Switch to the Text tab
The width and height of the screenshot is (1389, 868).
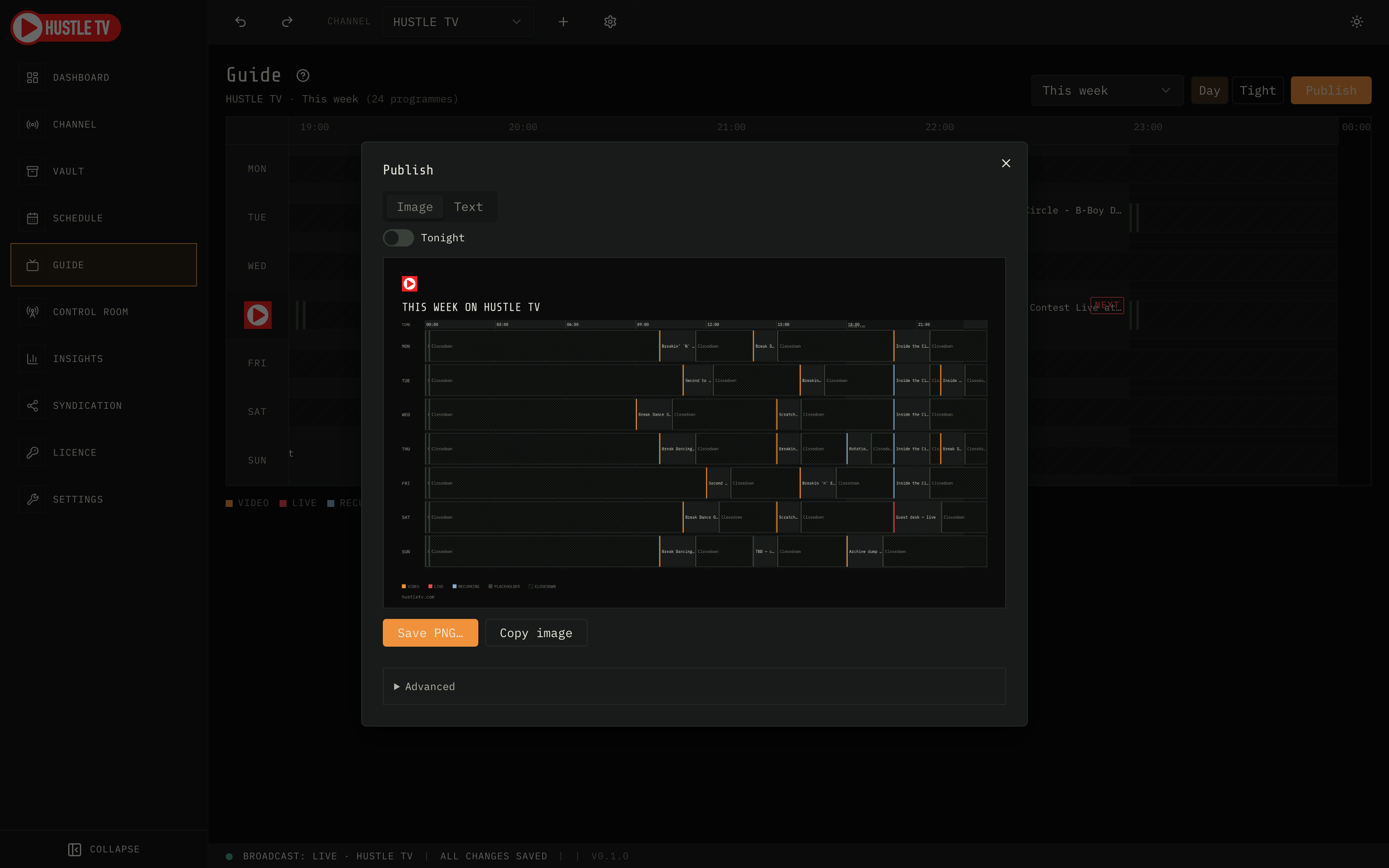[x=468, y=207]
